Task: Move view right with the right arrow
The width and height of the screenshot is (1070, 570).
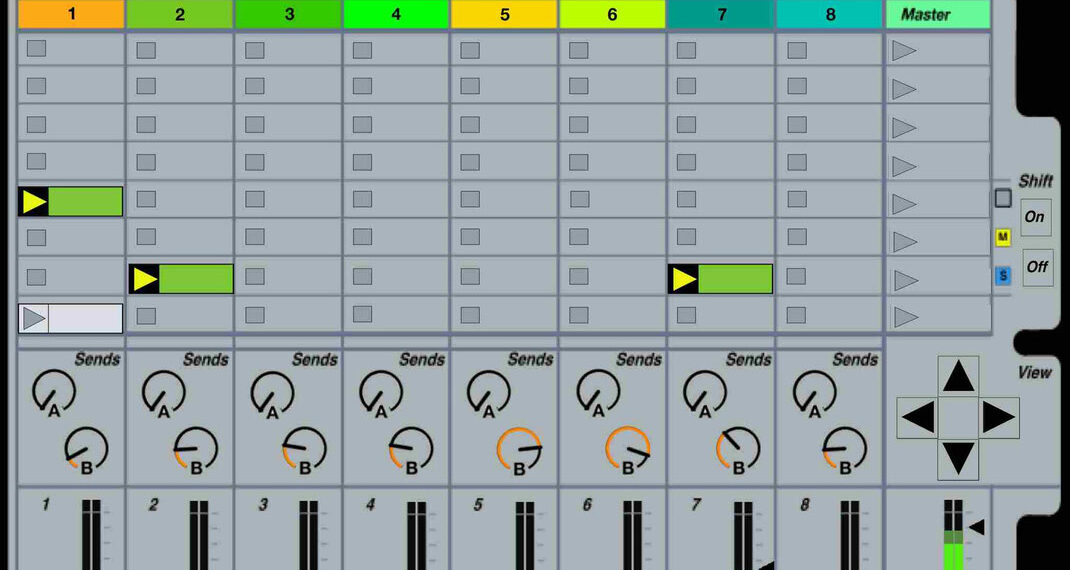Action: (x=999, y=417)
